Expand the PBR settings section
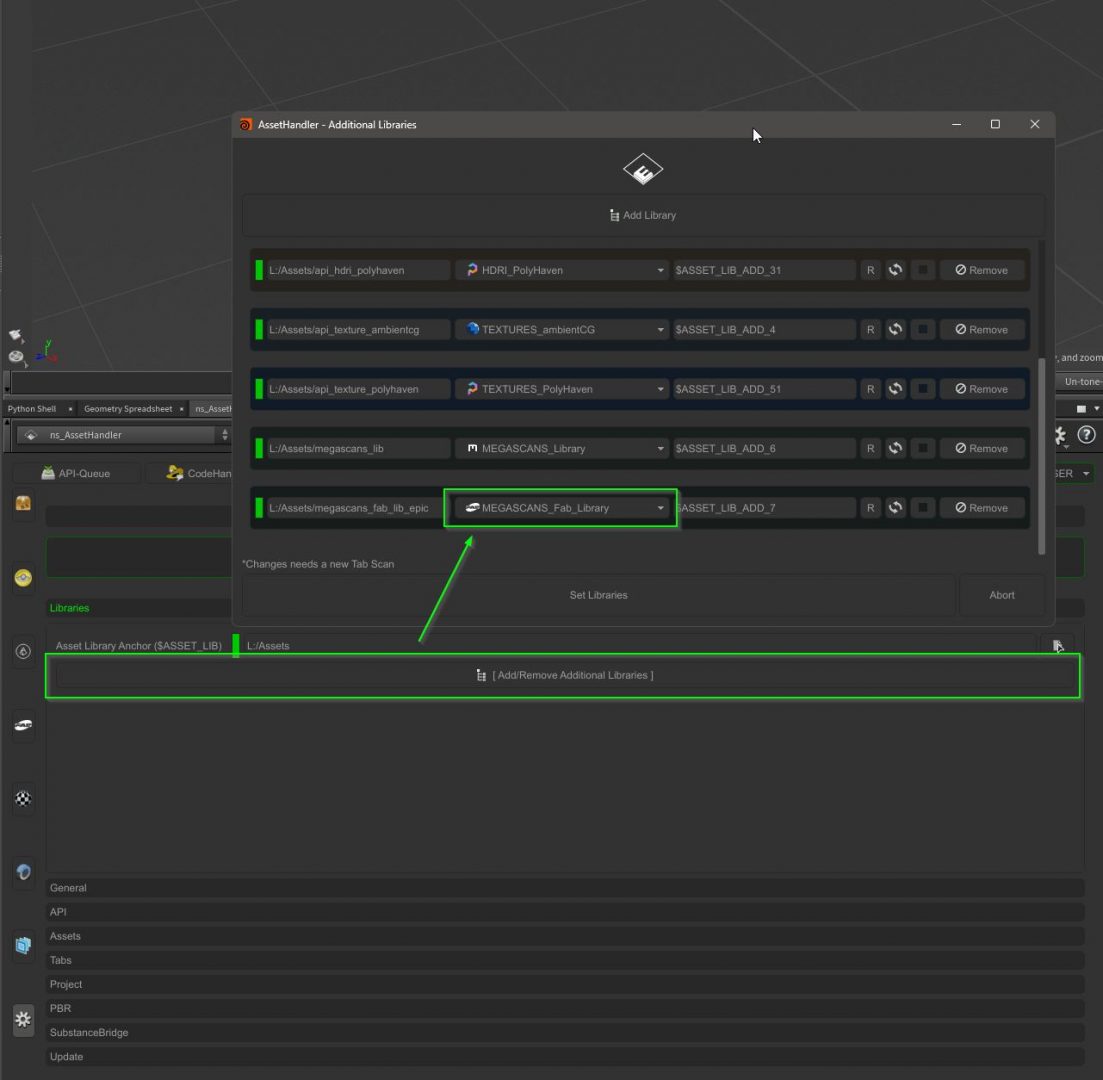The width and height of the screenshot is (1103, 1080). 565,1008
